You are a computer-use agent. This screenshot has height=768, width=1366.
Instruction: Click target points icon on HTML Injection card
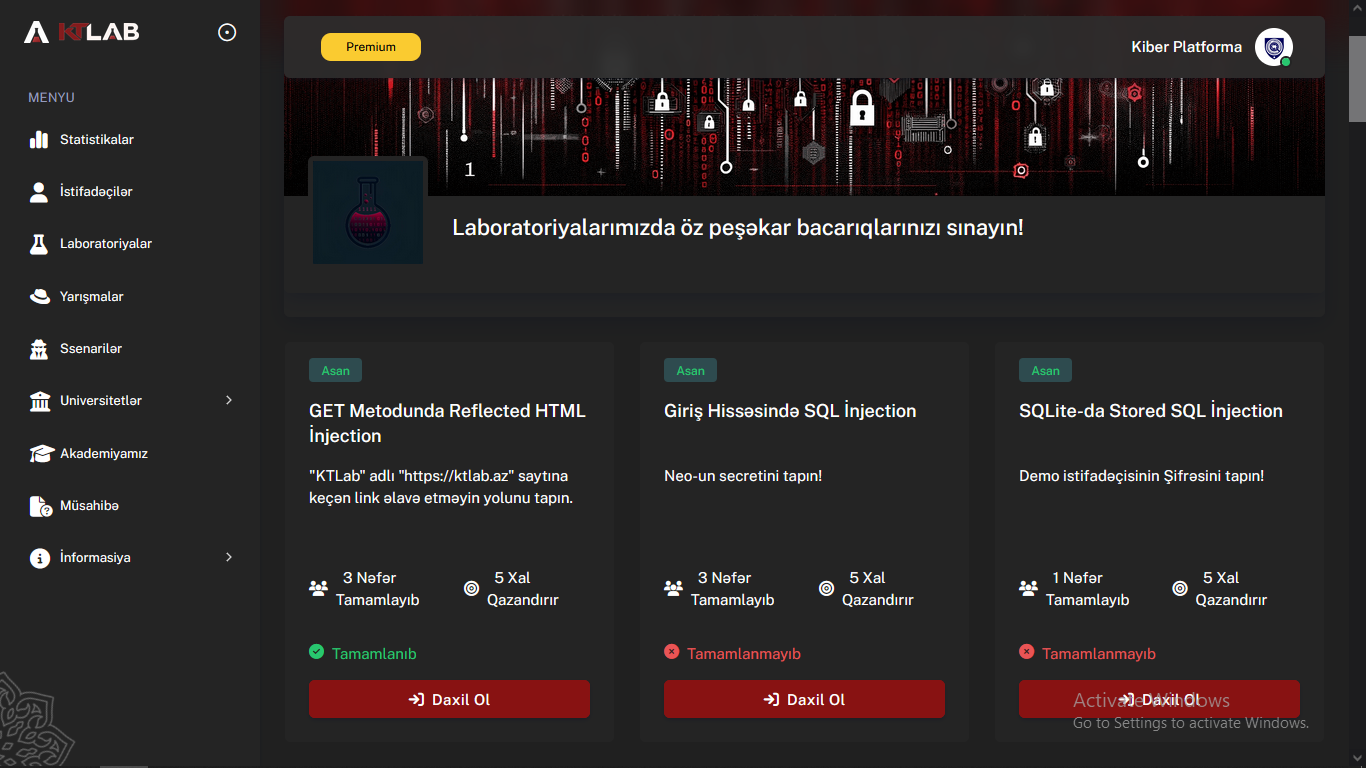tap(471, 589)
